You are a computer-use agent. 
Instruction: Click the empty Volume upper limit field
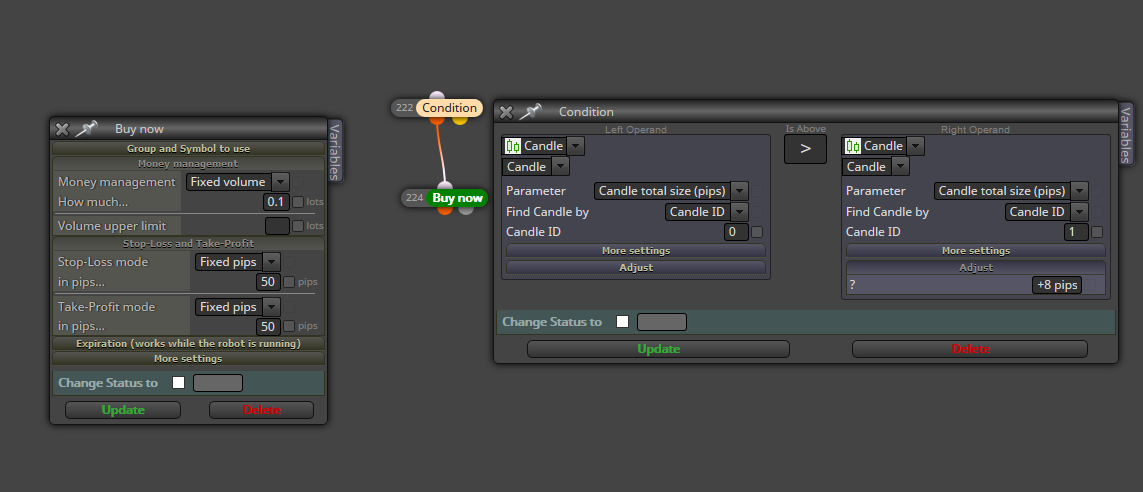tap(277, 226)
